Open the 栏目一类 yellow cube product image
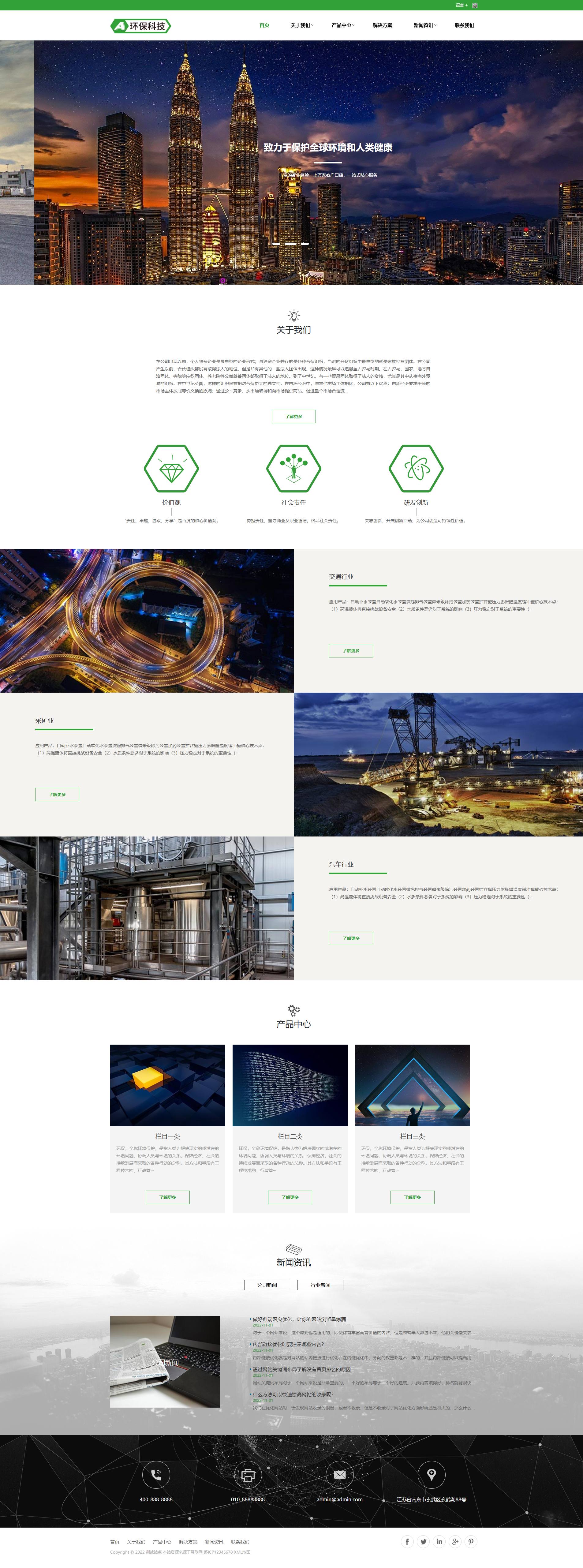Viewport: 583px width, 1568px height. [167, 1085]
